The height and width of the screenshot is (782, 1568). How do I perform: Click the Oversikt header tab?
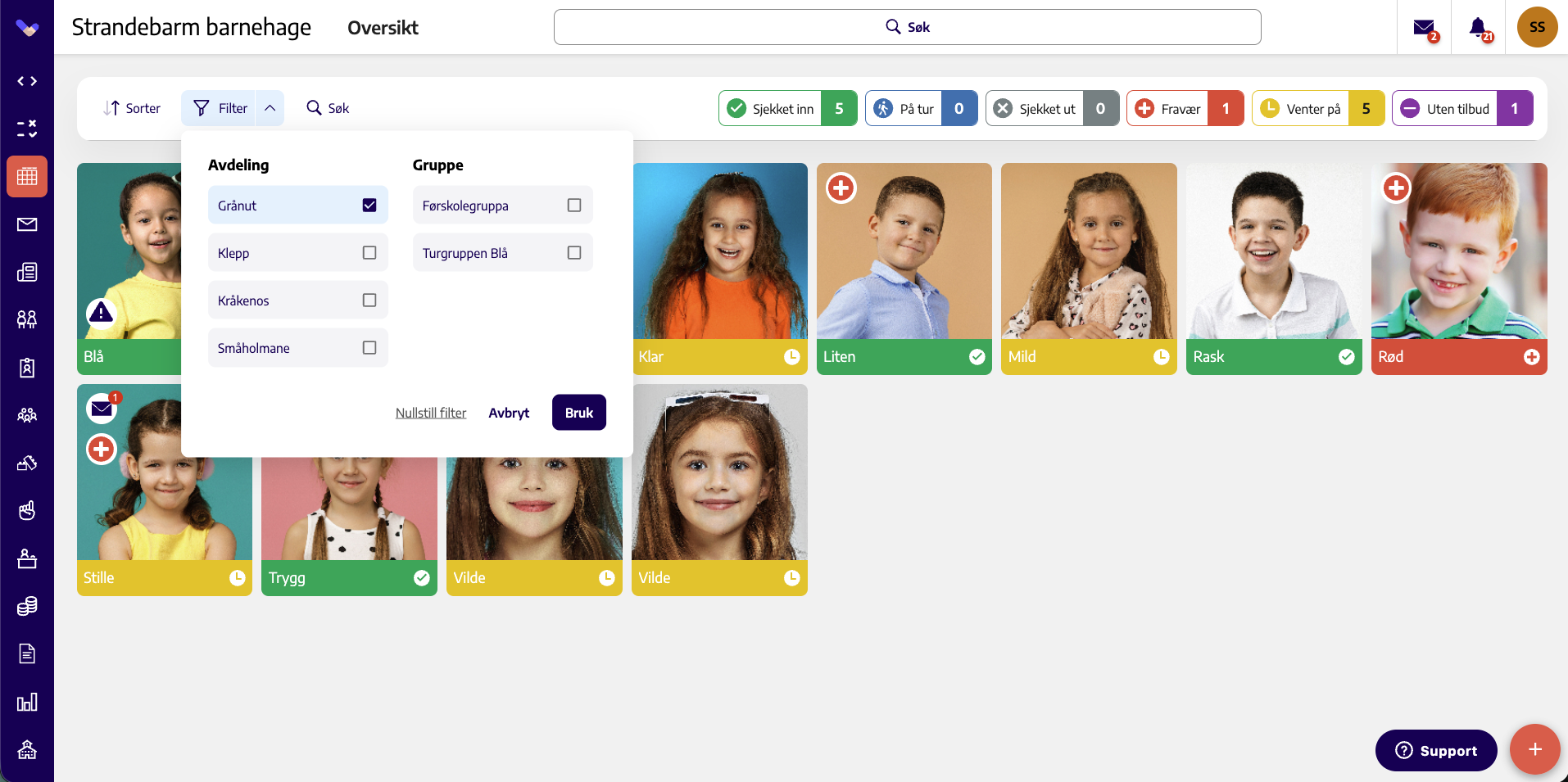(x=383, y=28)
